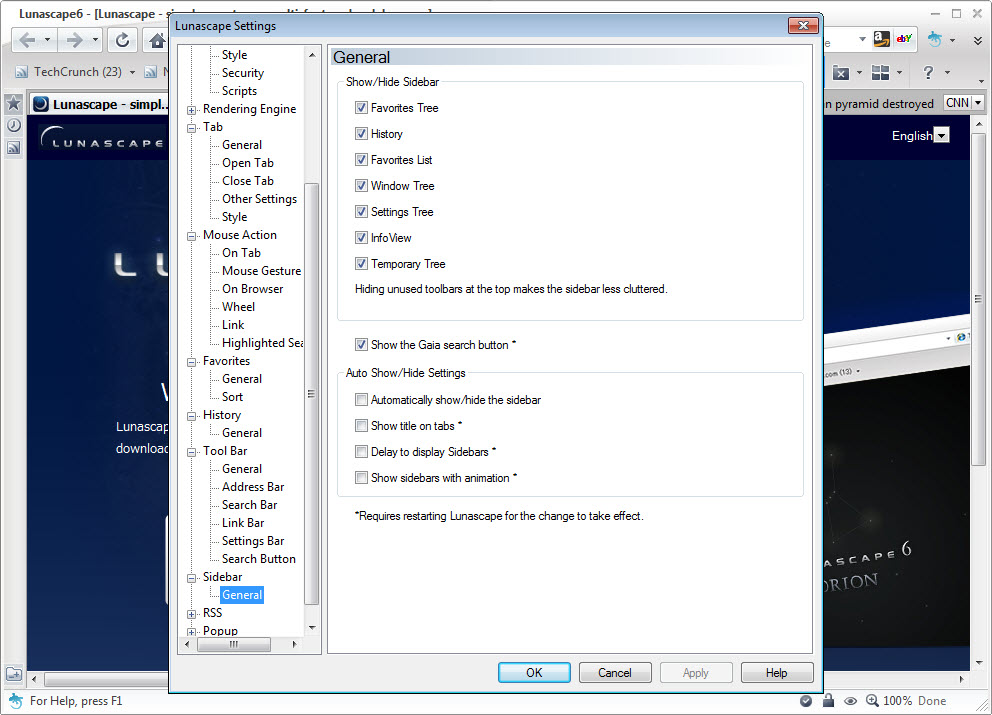This screenshot has height=715, width=992.
Task: Click the blue gecko engine icon
Action: pos(934,39)
